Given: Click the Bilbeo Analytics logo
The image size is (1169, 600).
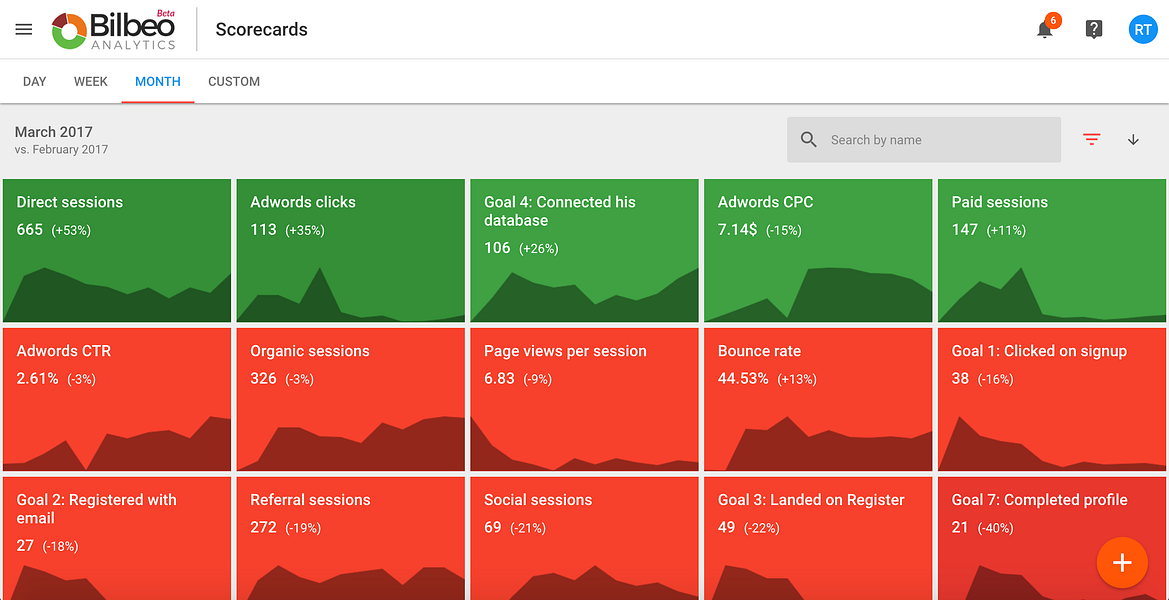Looking at the screenshot, I should click(114, 31).
